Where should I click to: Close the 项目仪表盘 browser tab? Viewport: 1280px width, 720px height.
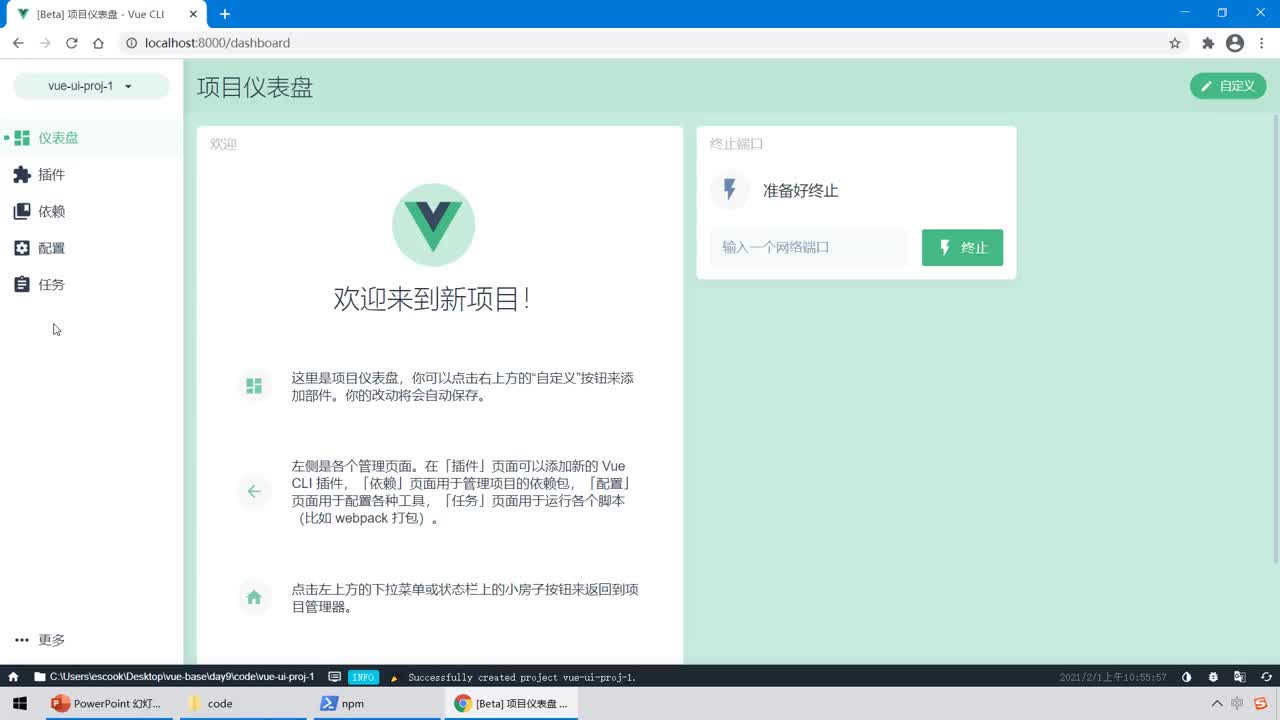192,14
